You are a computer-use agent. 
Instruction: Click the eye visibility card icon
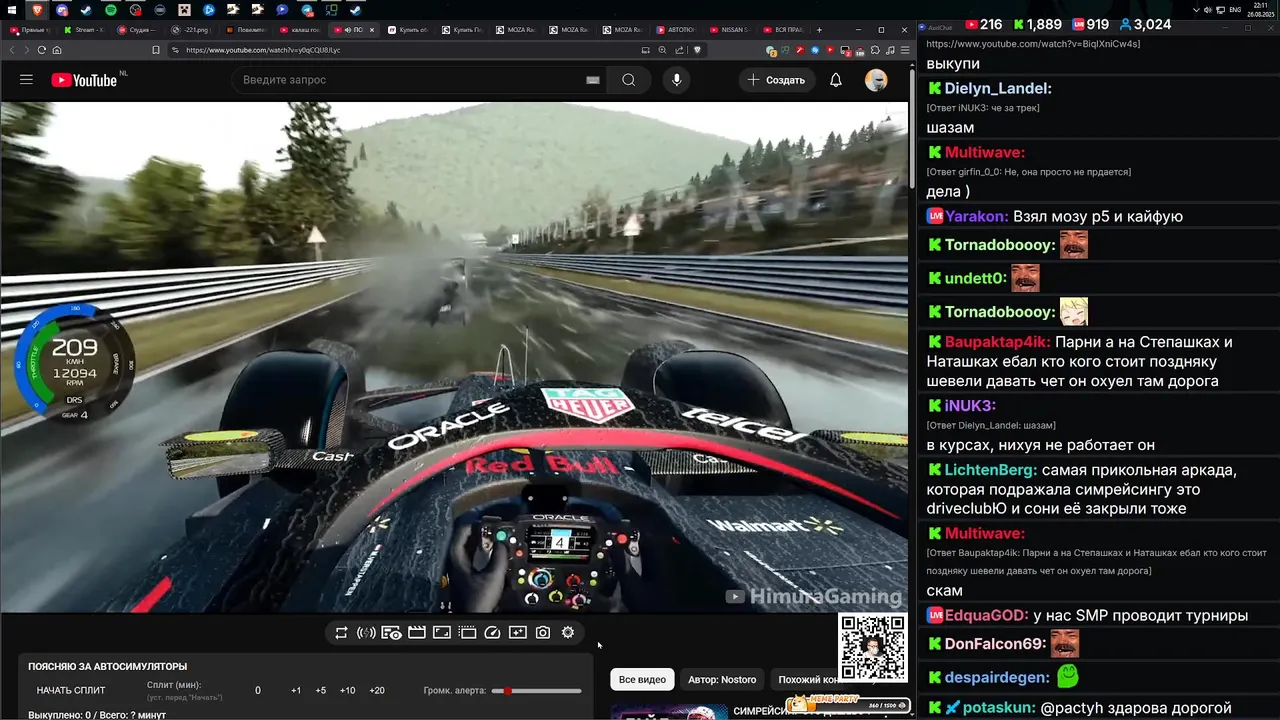click(391, 633)
